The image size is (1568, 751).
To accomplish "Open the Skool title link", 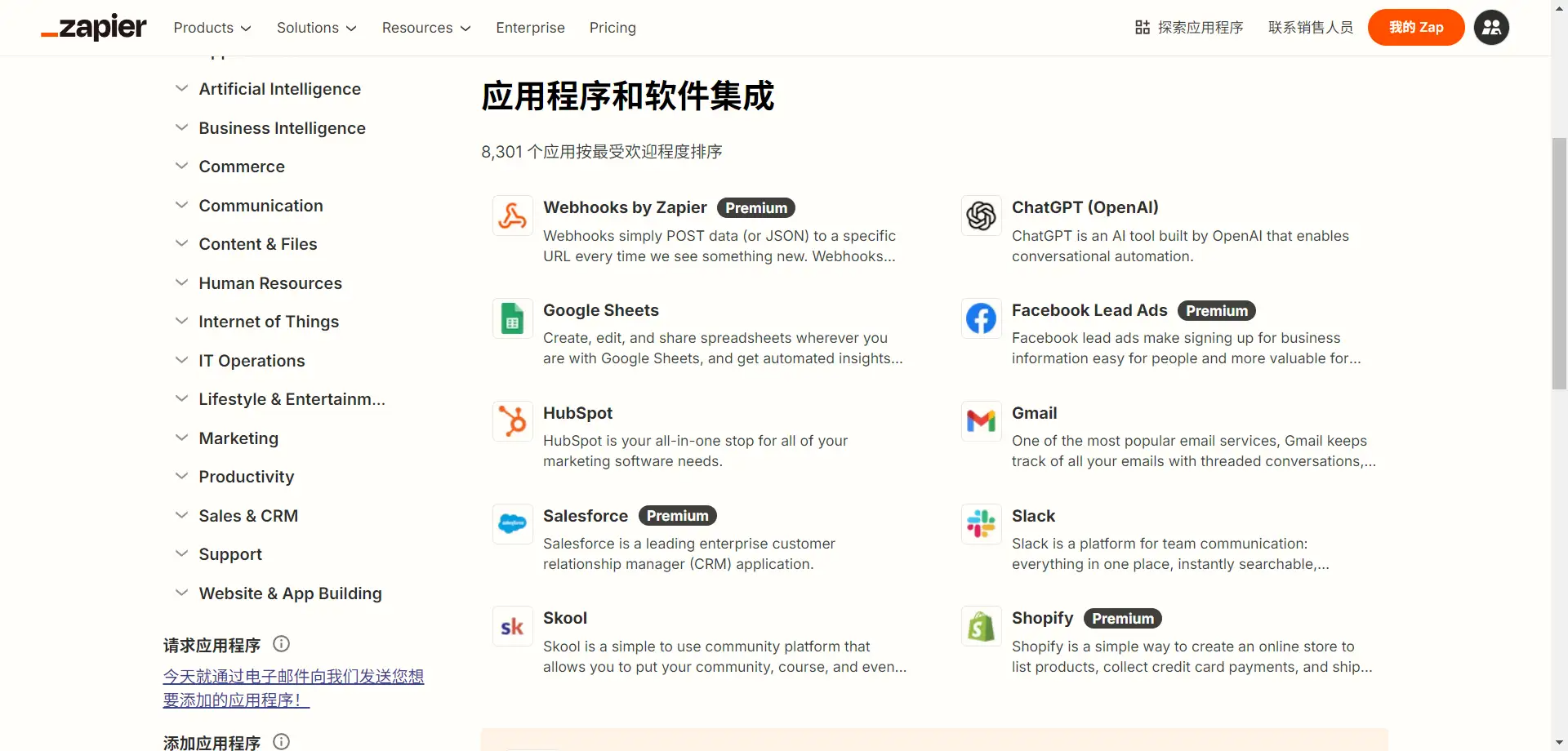I will [x=565, y=618].
